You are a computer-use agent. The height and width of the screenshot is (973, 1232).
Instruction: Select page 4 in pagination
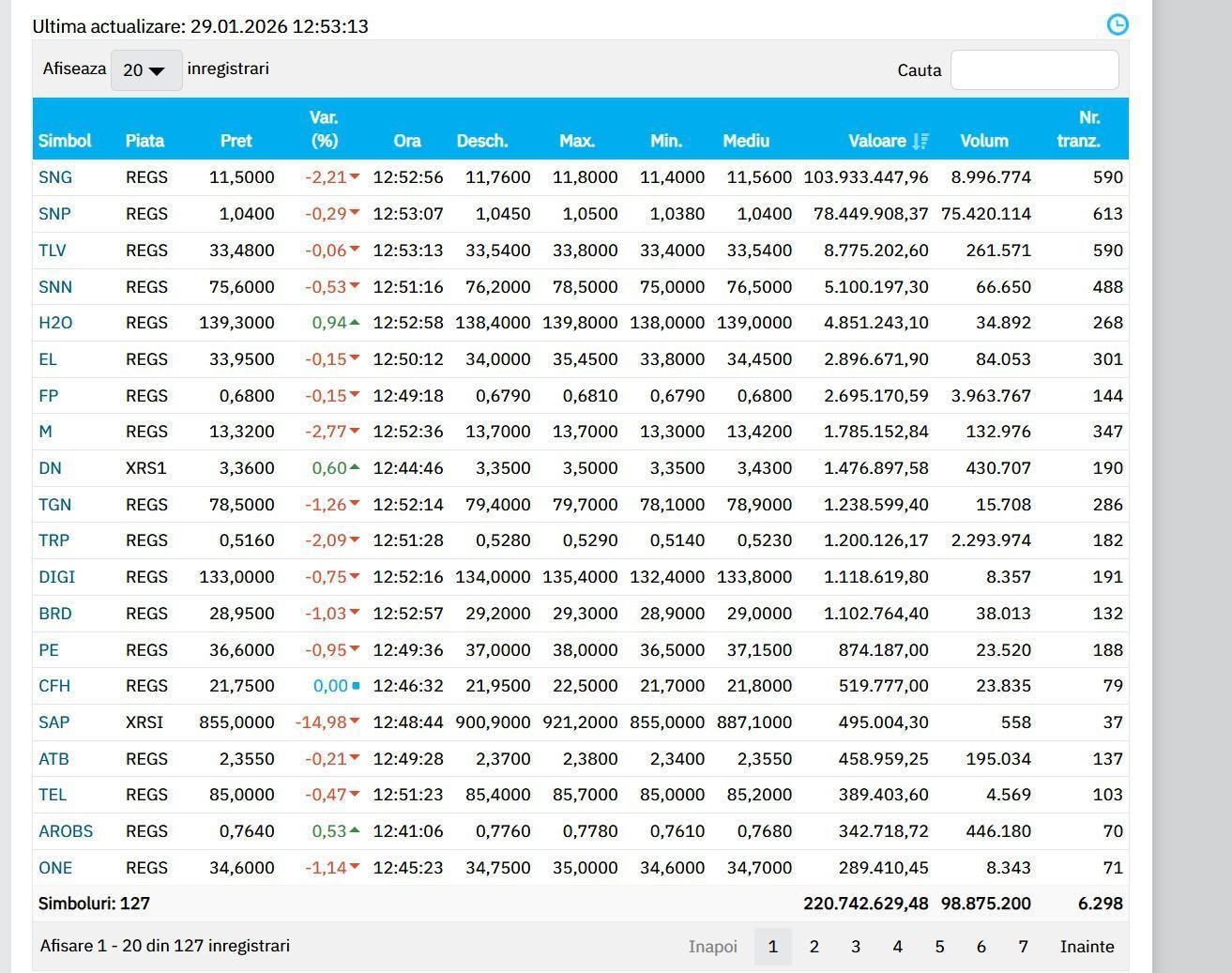(x=897, y=947)
